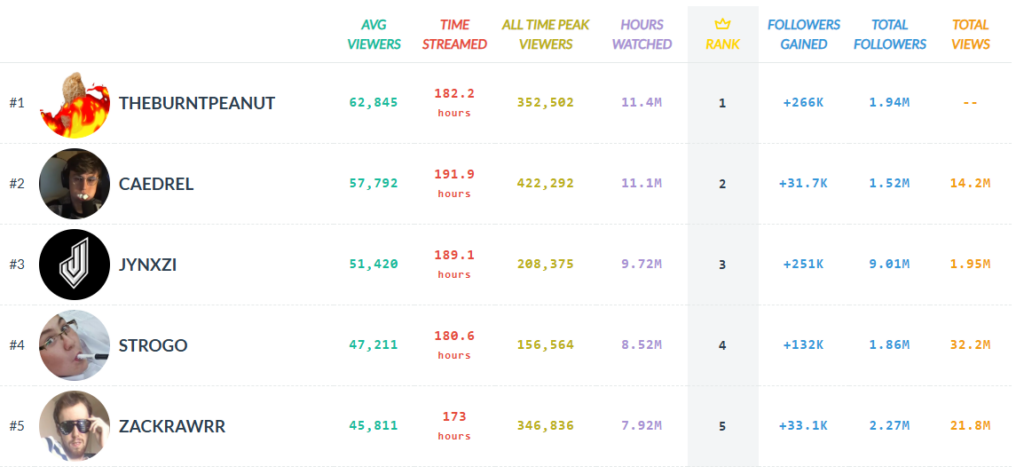Open THEBURNTPEANUT channel link
This screenshot has width=1024, height=467.
coord(197,103)
